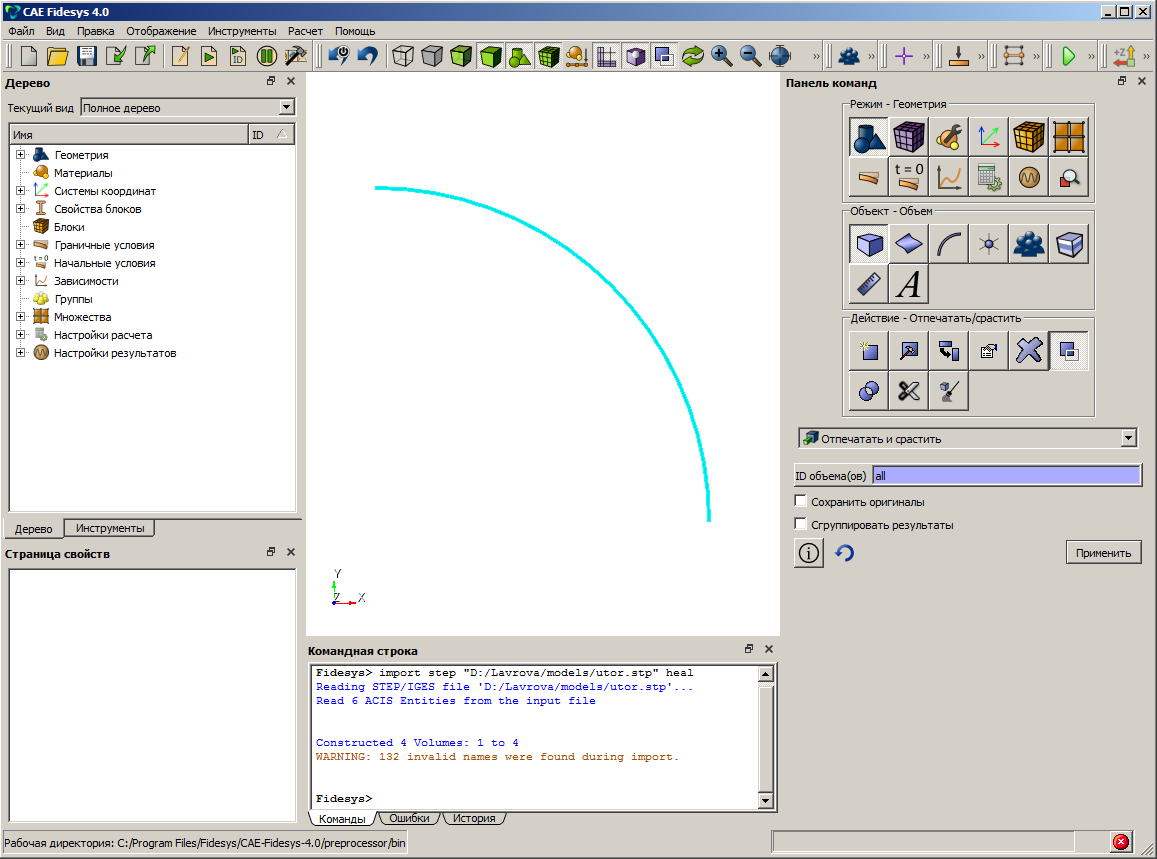Reset the command form with the blue arrow
This screenshot has width=1157, height=859.
pyautogui.click(x=845, y=553)
